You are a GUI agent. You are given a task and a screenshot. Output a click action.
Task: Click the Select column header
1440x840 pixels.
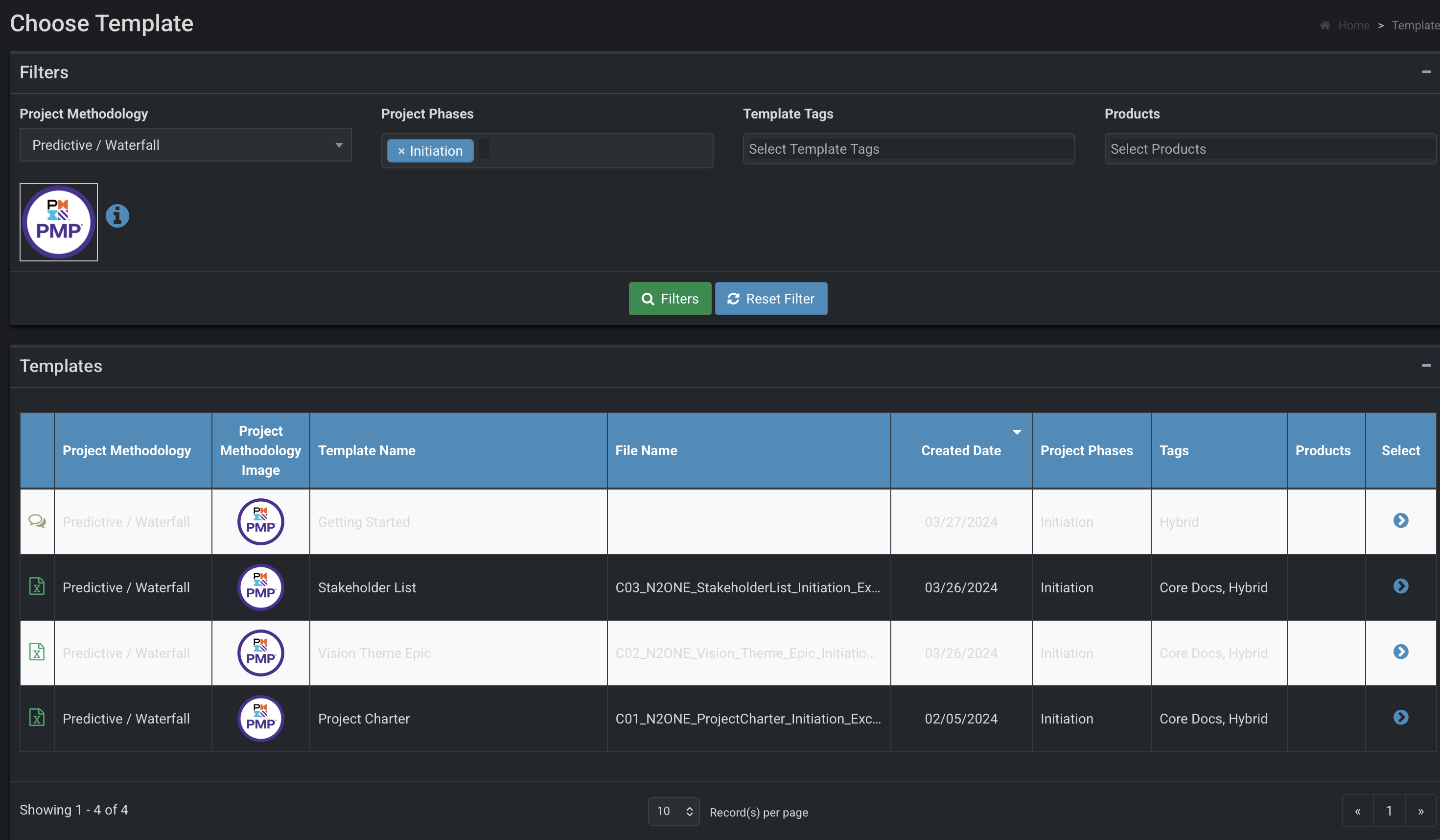coord(1400,450)
